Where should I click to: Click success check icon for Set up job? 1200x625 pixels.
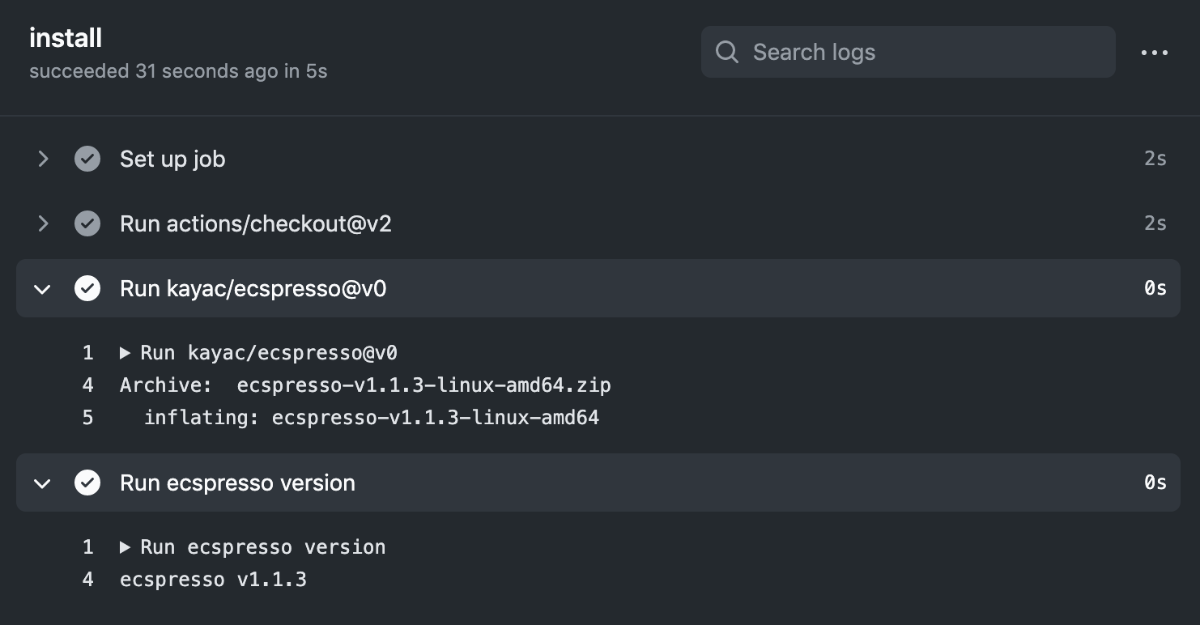[88, 159]
